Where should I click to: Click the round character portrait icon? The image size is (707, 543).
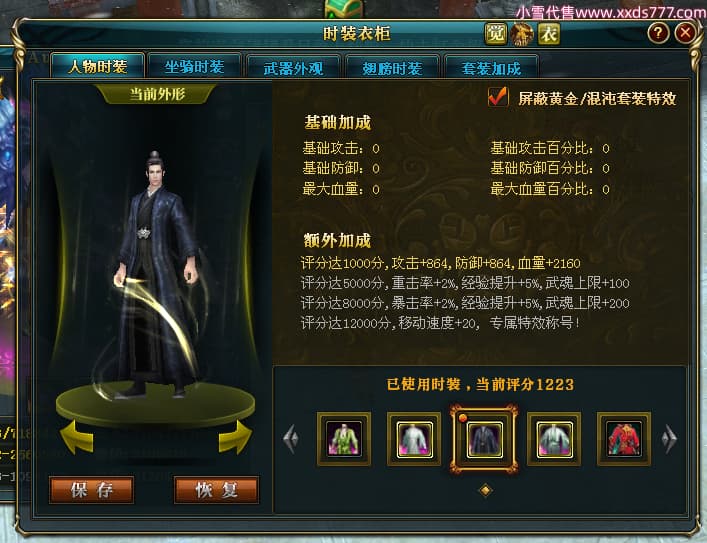(x=522, y=34)
